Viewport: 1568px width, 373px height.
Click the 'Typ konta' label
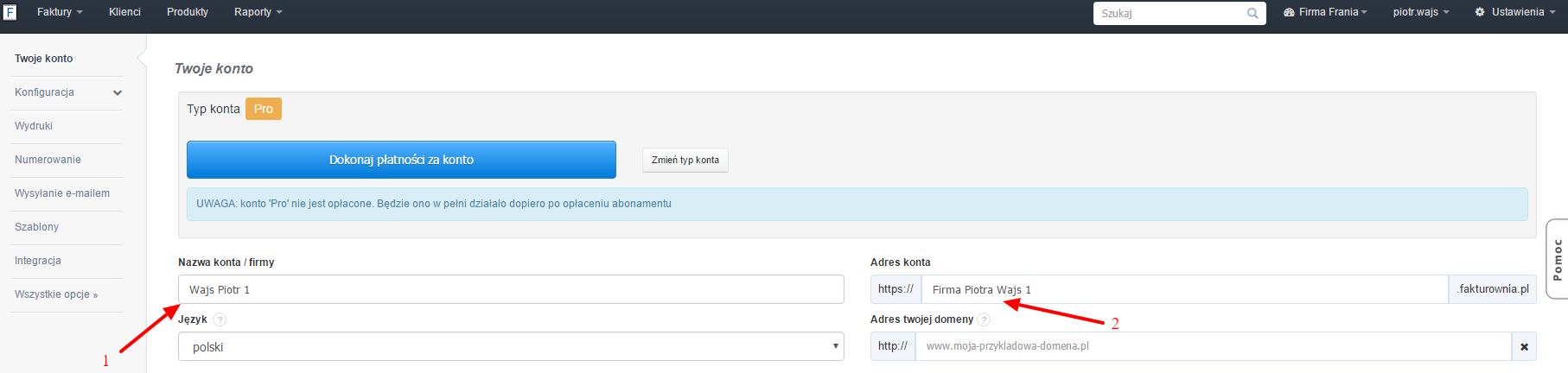214,109
